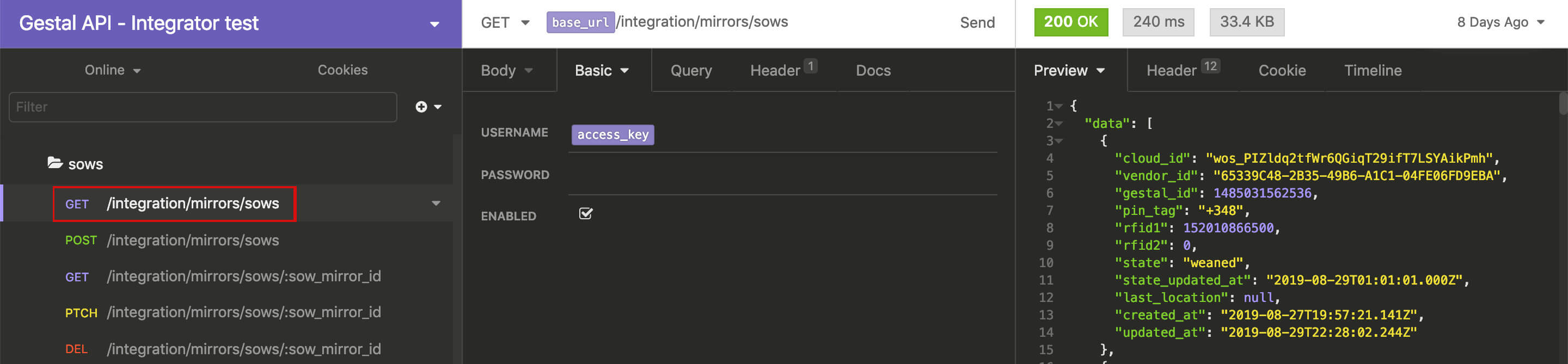Open the request Docs tab
The width and height of the screenshot is (1568, 364).
point(873,71)
